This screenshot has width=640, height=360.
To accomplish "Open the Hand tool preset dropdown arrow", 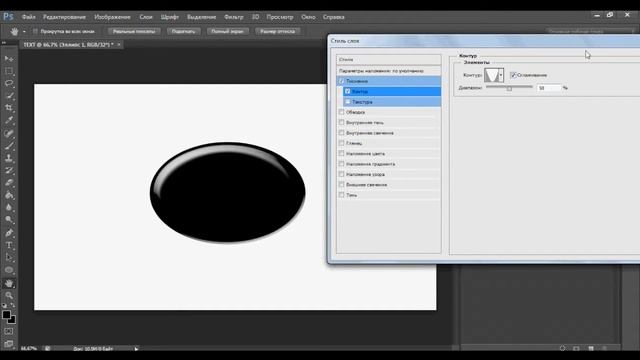I will pos(24,31).
